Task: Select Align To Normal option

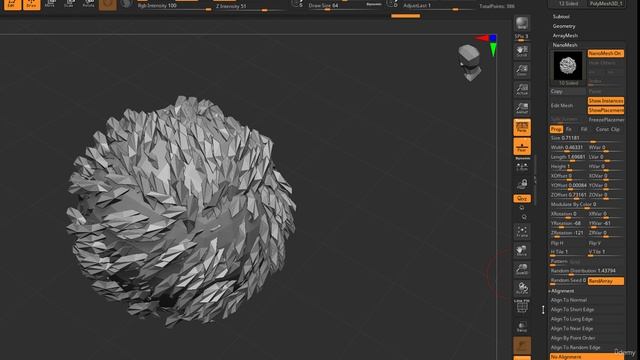Action: tap(587, 300)
